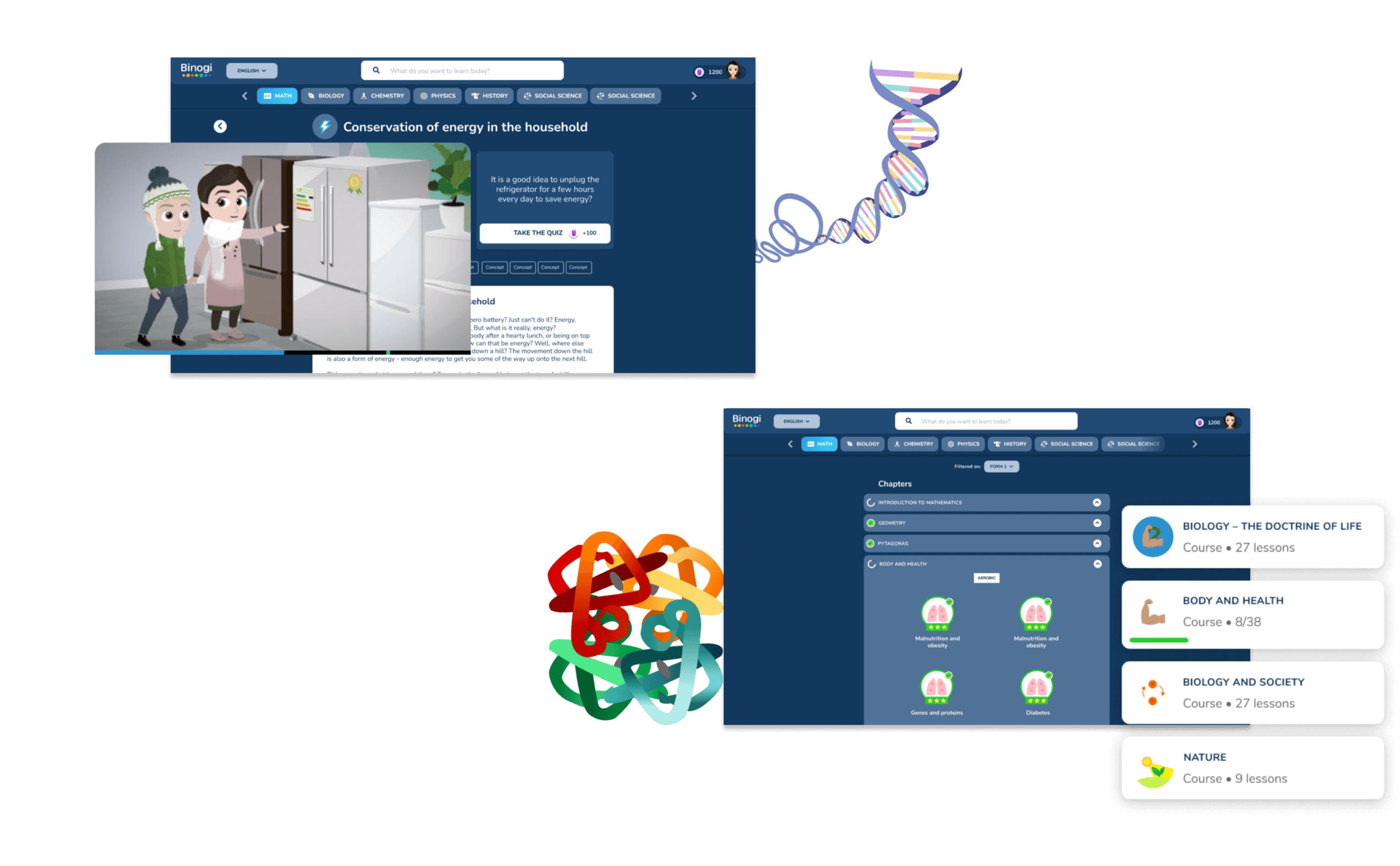Viewport: 1400px width, 866px height.
Task: Expand the Introduction to Mathematics chapter
Action: click(x=1097, y=502)
